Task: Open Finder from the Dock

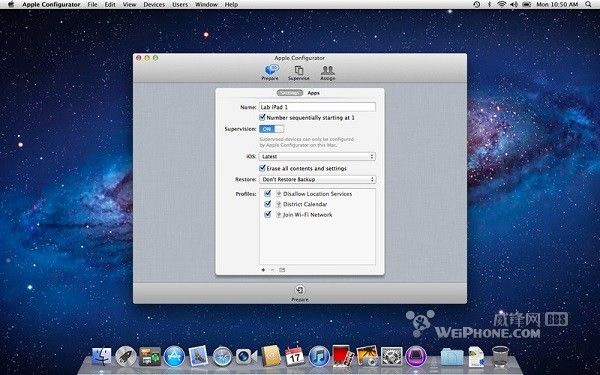Action: 101,356
